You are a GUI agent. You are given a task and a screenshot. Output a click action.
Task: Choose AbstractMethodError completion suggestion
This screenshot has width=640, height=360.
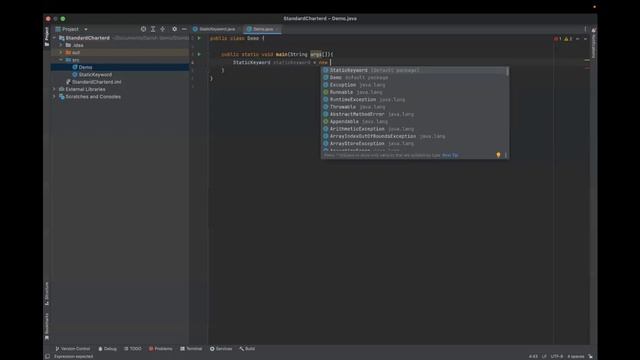414,114
